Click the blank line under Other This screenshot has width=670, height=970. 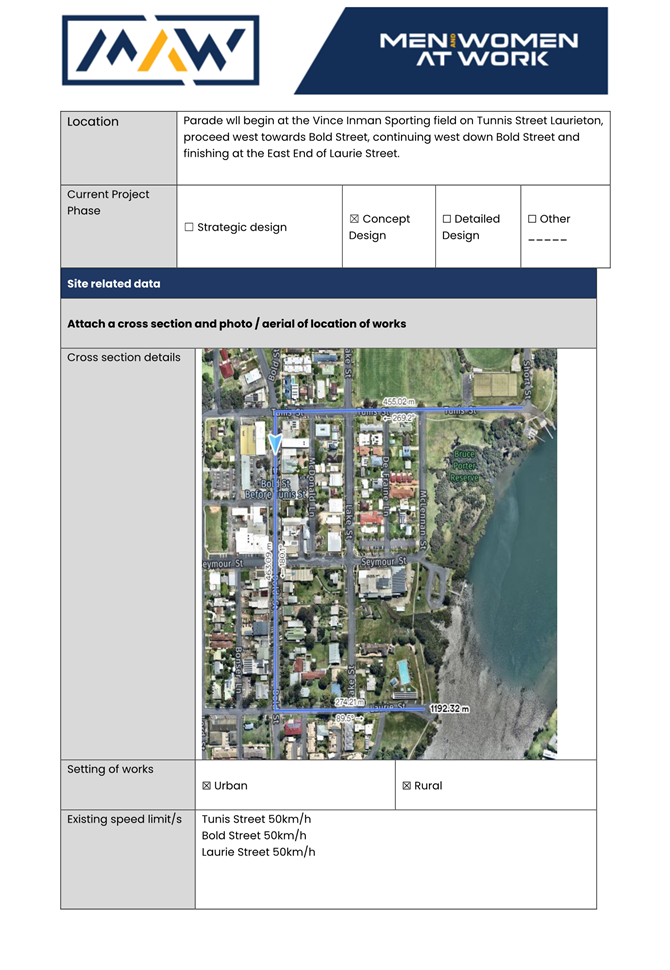click(x=547, y=240)
